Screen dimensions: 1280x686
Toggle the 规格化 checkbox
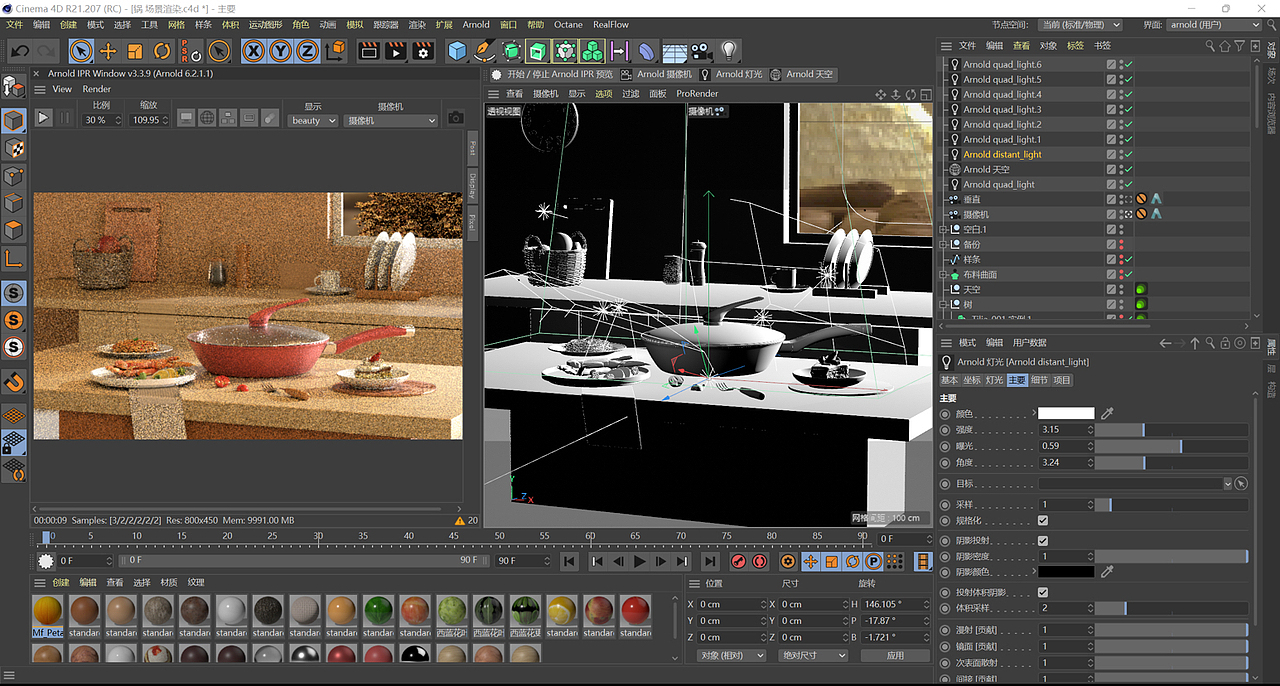tap(1043, 520)
